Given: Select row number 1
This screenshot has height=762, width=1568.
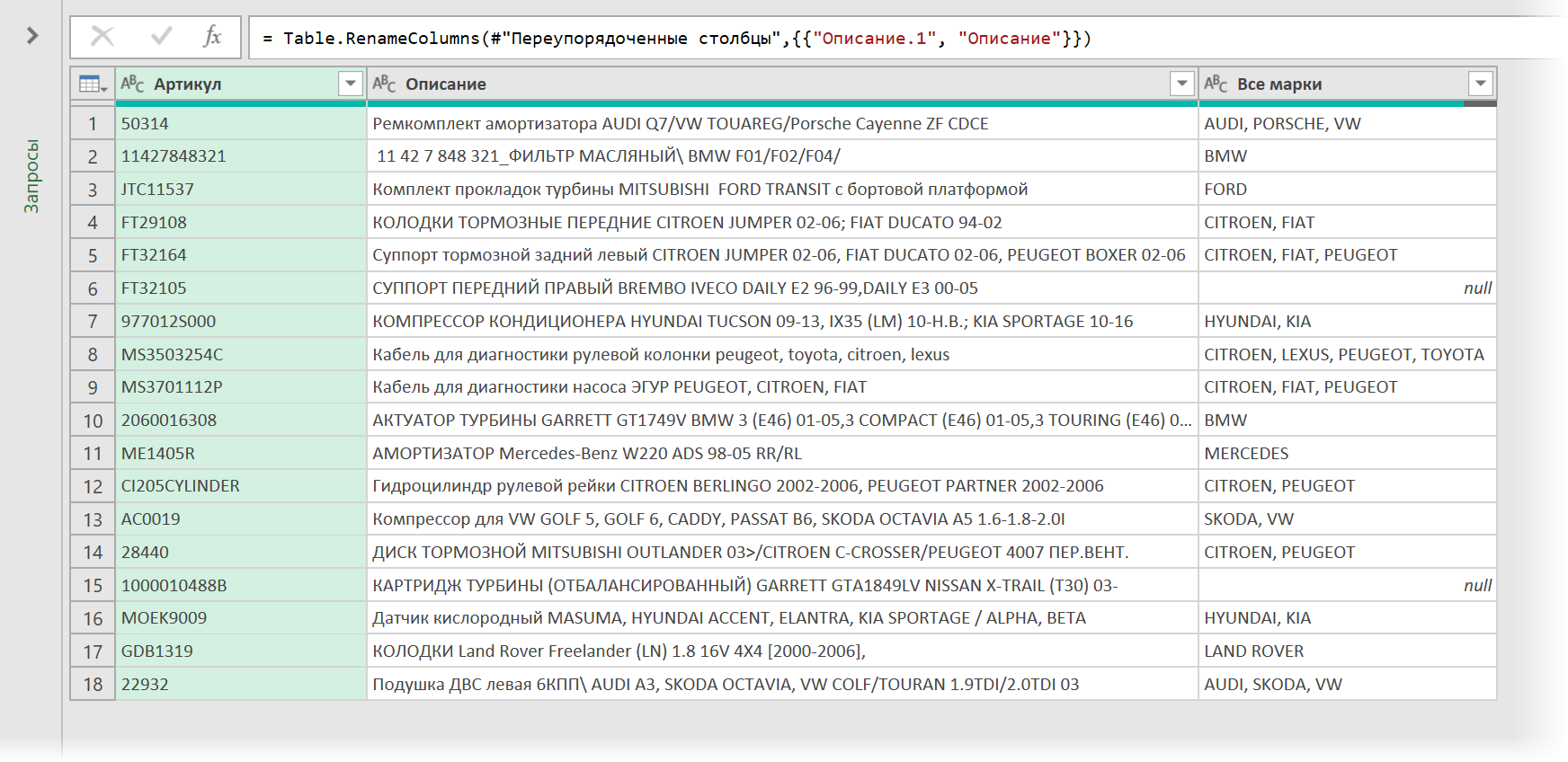Looking at the screenshot, I should [x=93, y=123].
